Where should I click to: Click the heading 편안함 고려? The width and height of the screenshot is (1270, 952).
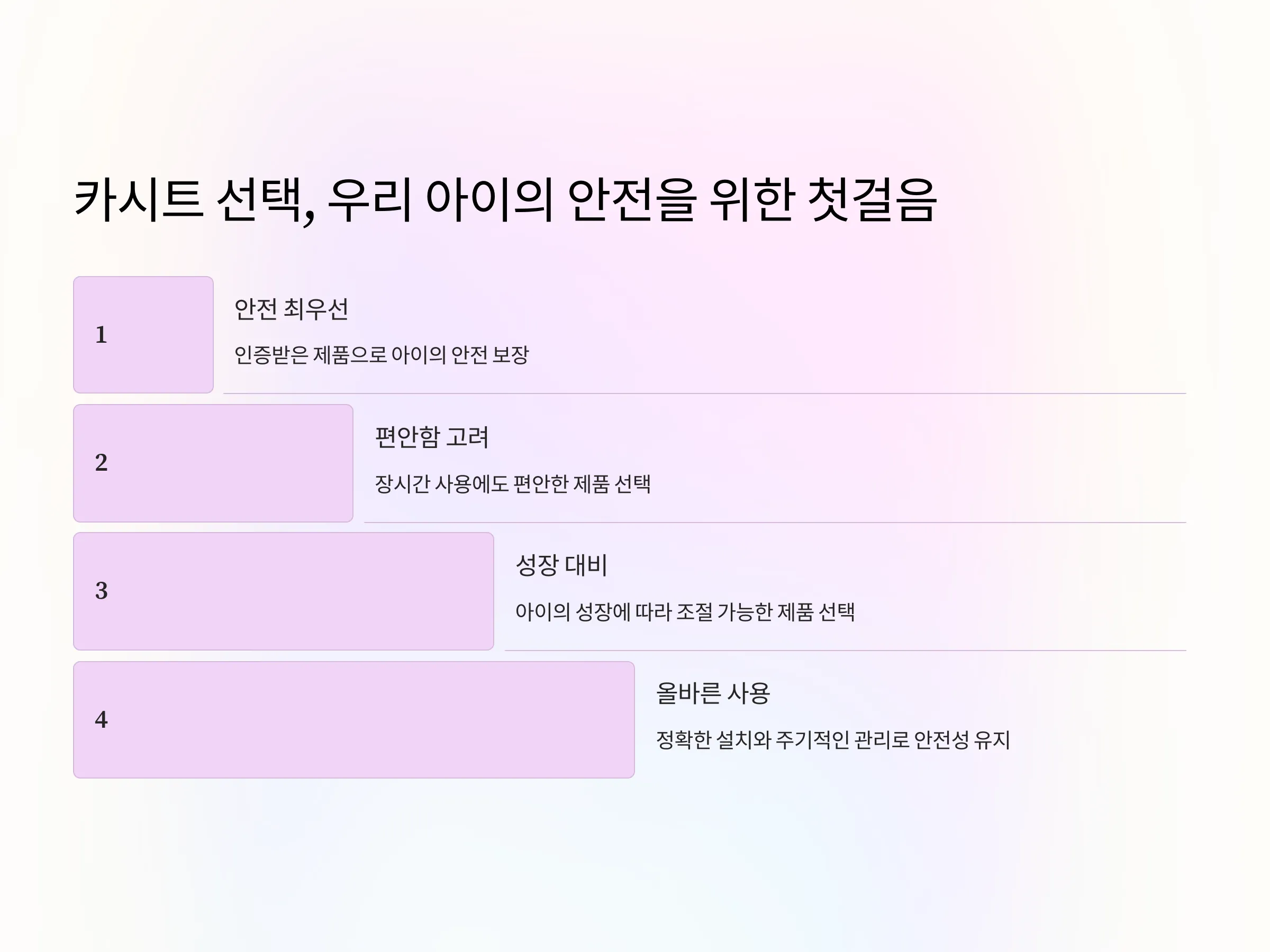click(432, 437)
